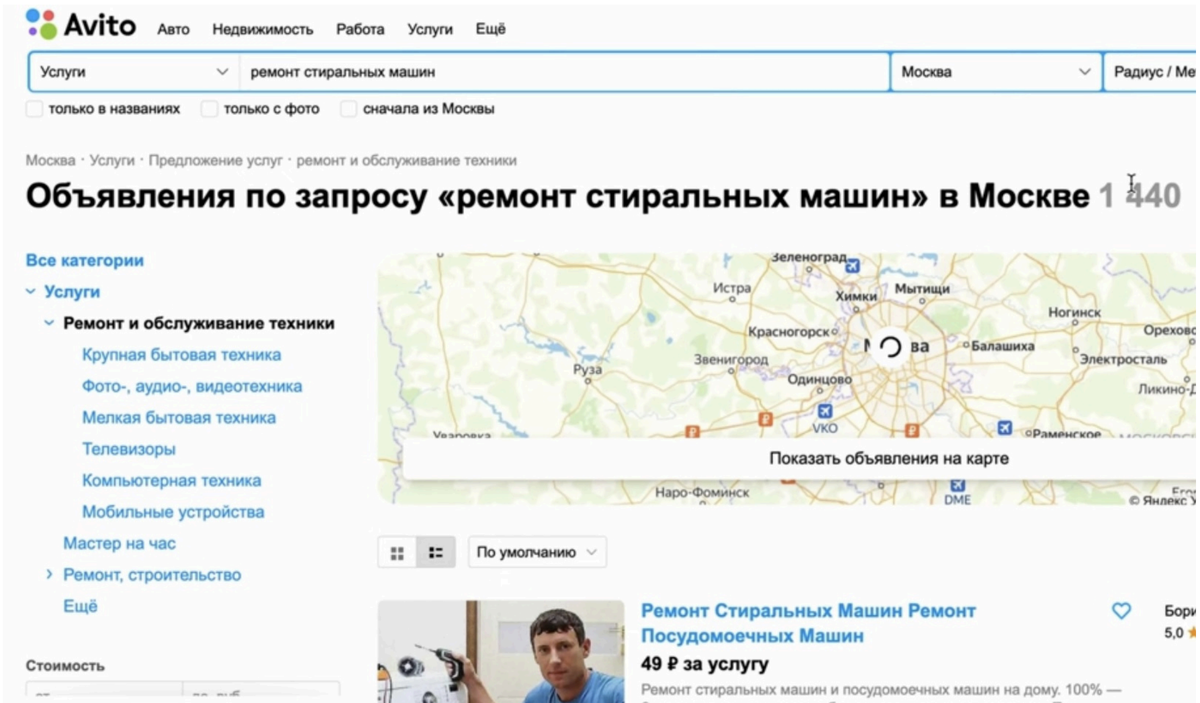Click Одинцово label on the map
This screenshot has width=1200, height=703.
(x=819, y=379)
